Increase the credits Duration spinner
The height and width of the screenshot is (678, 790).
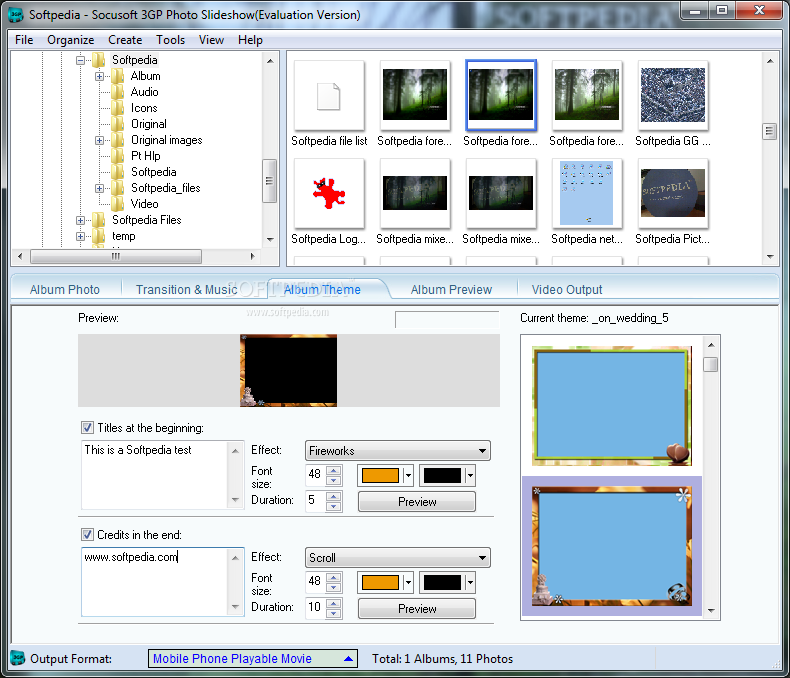pos(334,603)
